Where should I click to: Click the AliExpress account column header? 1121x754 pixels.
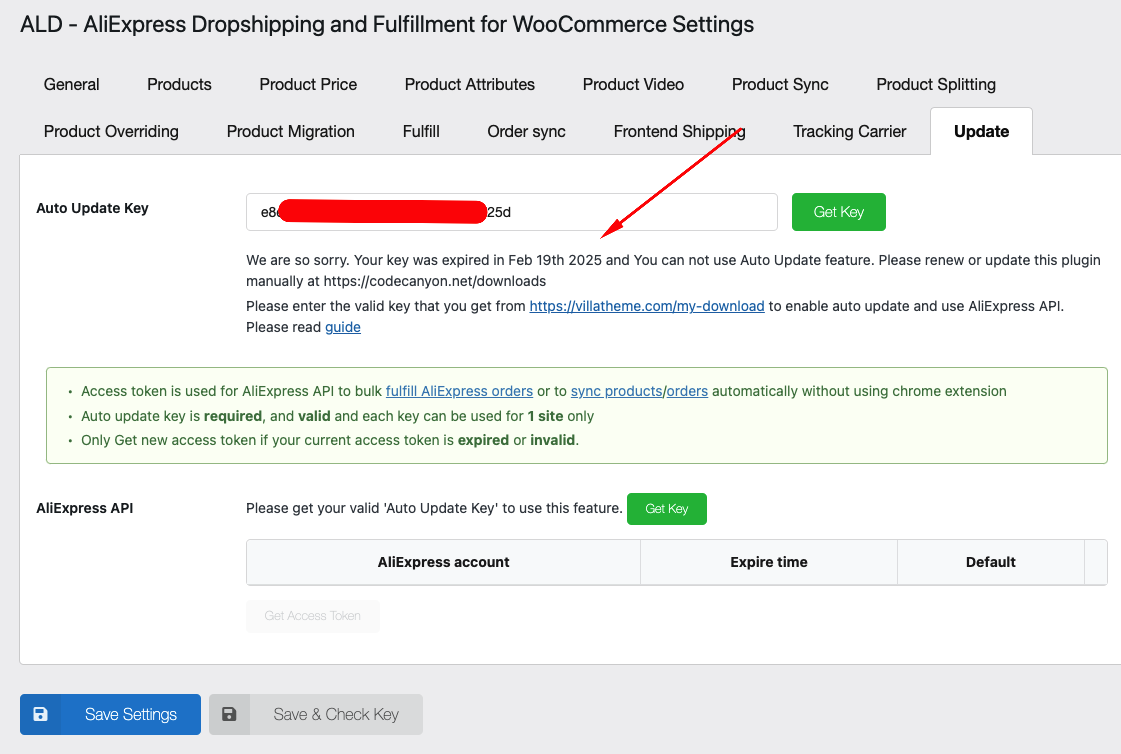(x=443, y=562)
